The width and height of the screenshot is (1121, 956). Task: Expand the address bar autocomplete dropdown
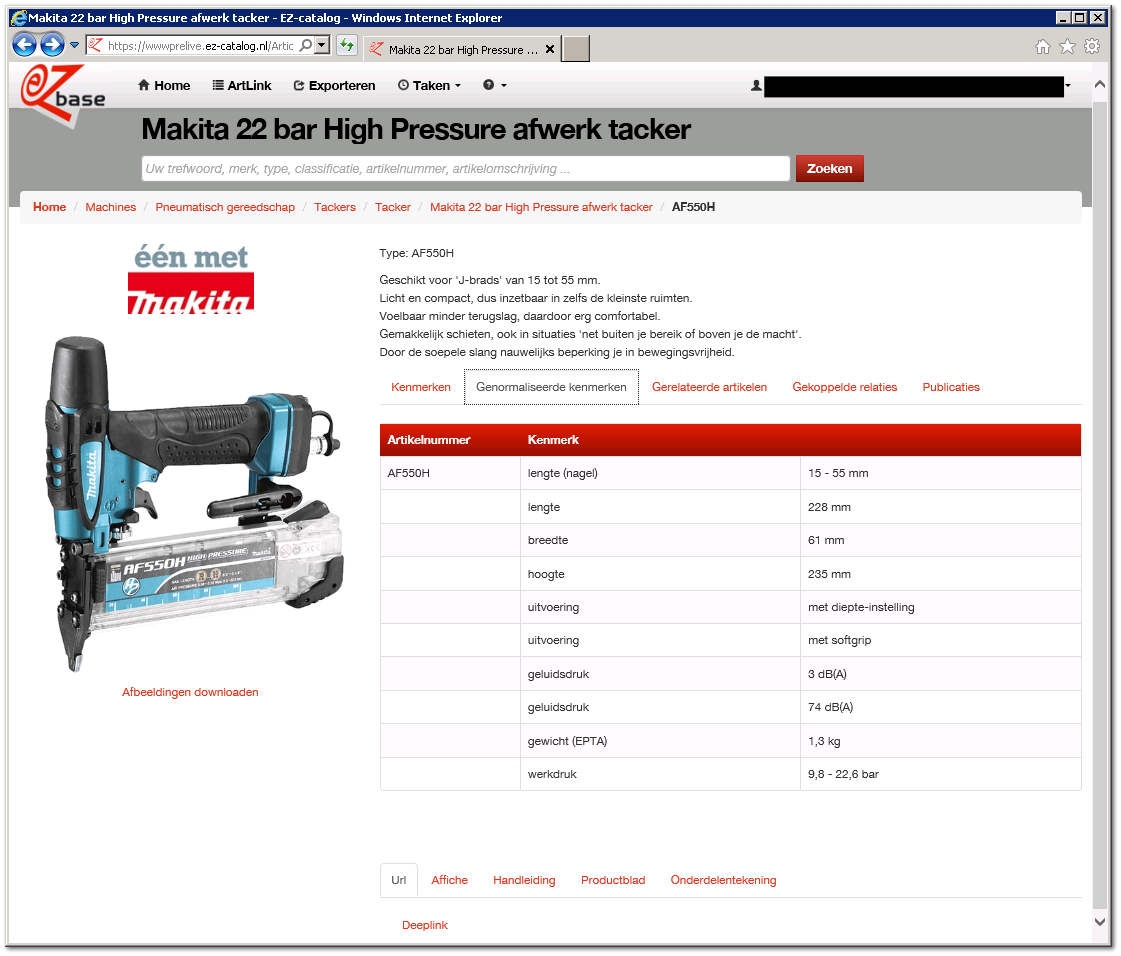322,46
